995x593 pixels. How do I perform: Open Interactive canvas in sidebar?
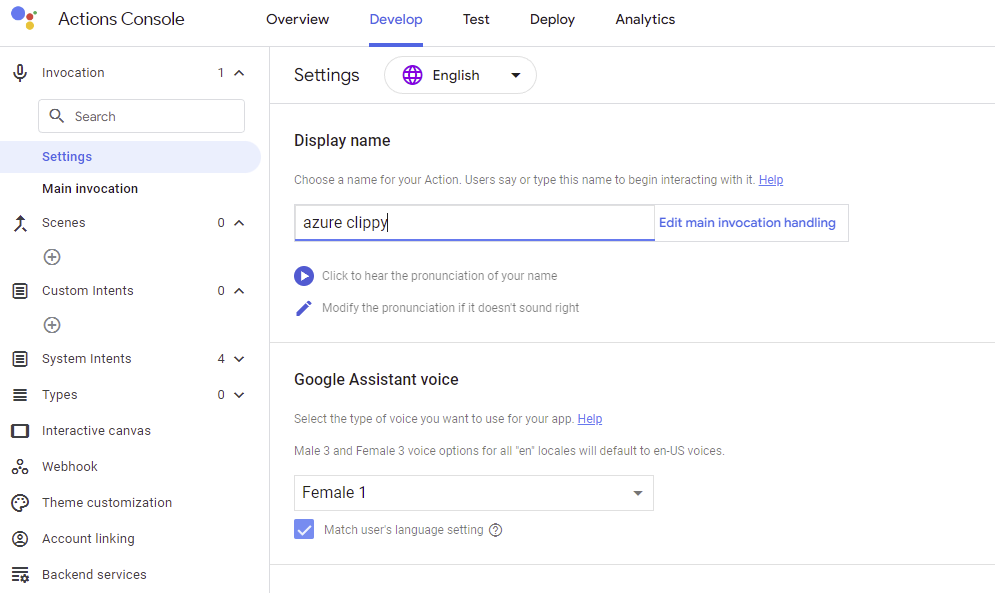(x=96, y=431)
